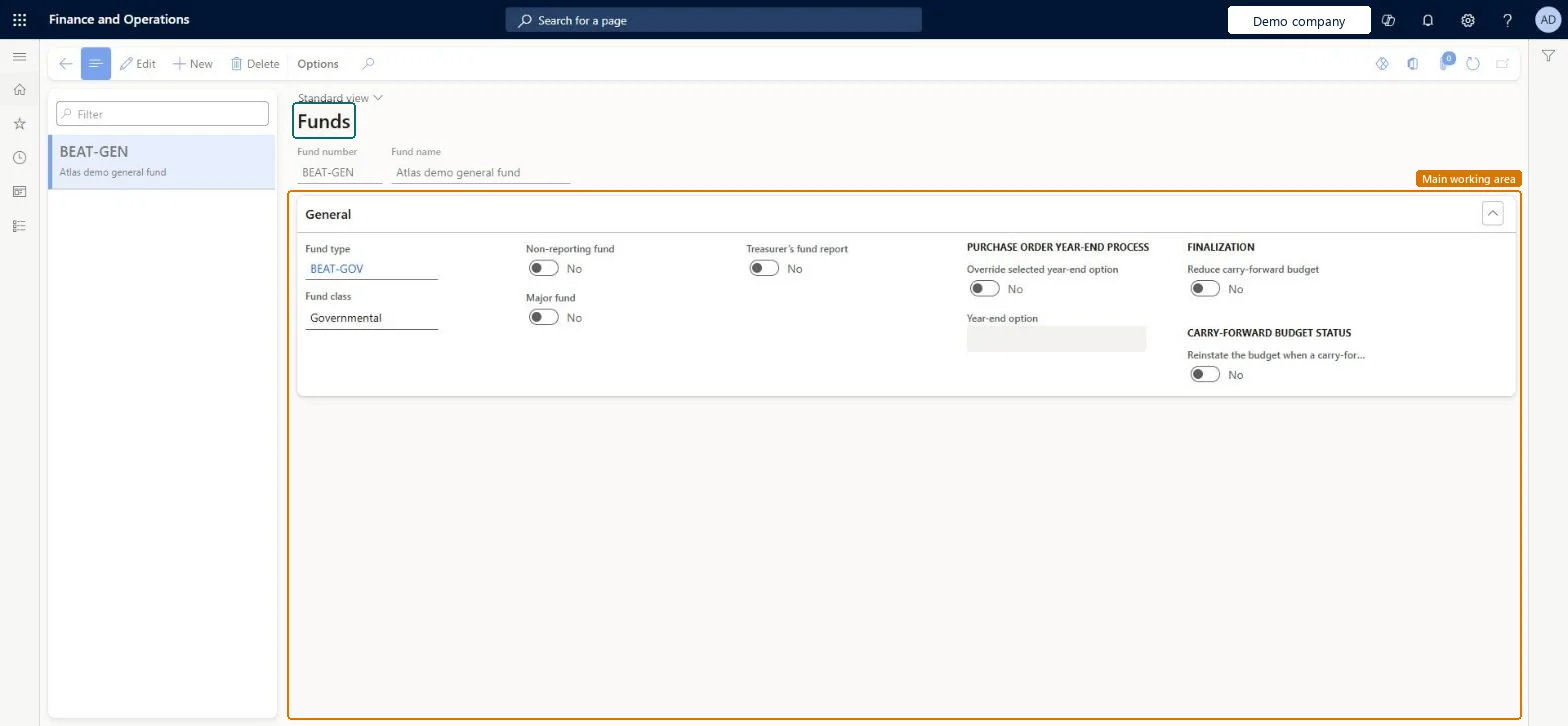Open Copilot icon in top bar
The image size is (1568, 726).
coord(1388,20)
